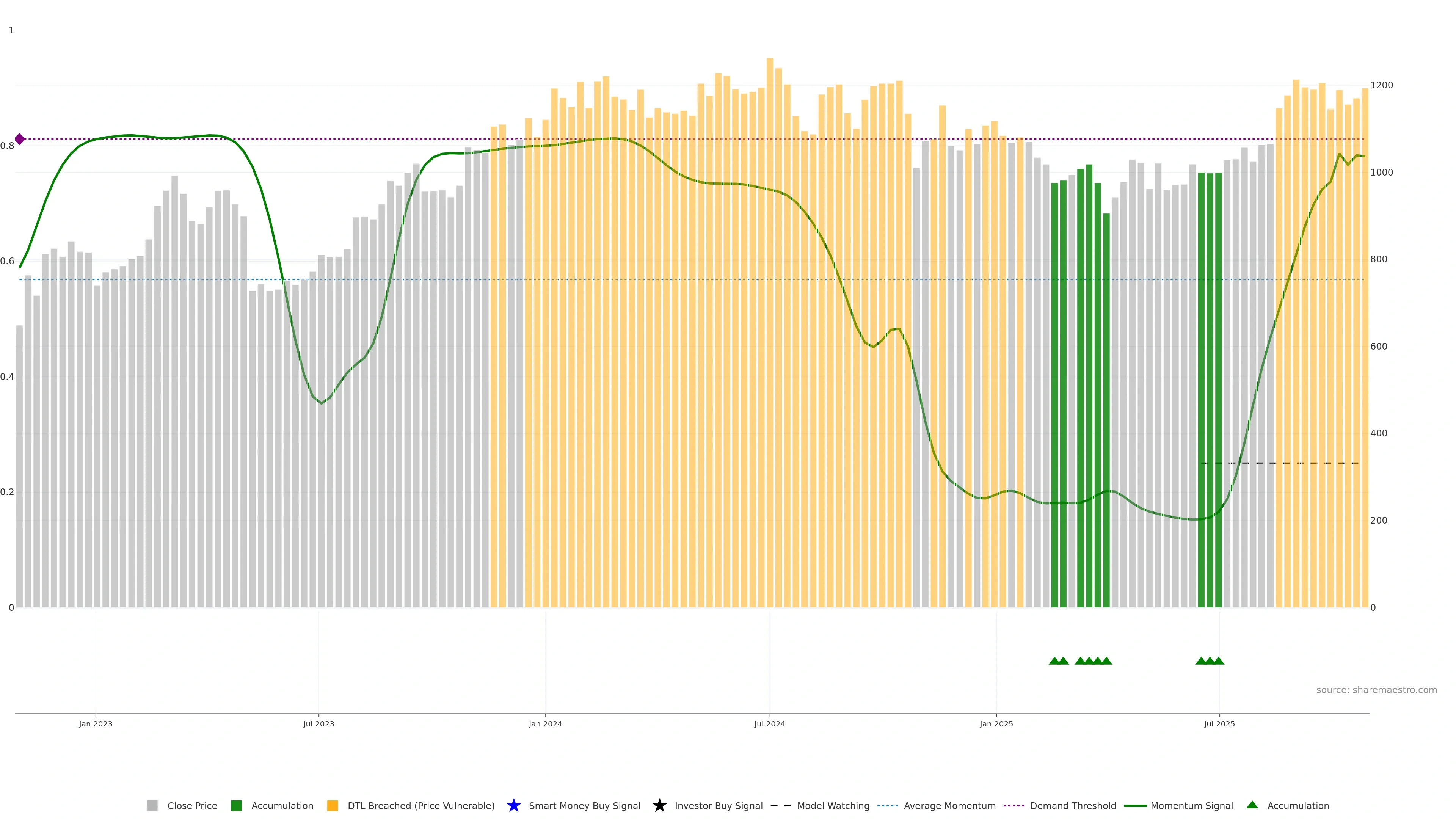Click the Jul 2025 accumulation triangle cluster
1456x819 pixels.
1210,661
